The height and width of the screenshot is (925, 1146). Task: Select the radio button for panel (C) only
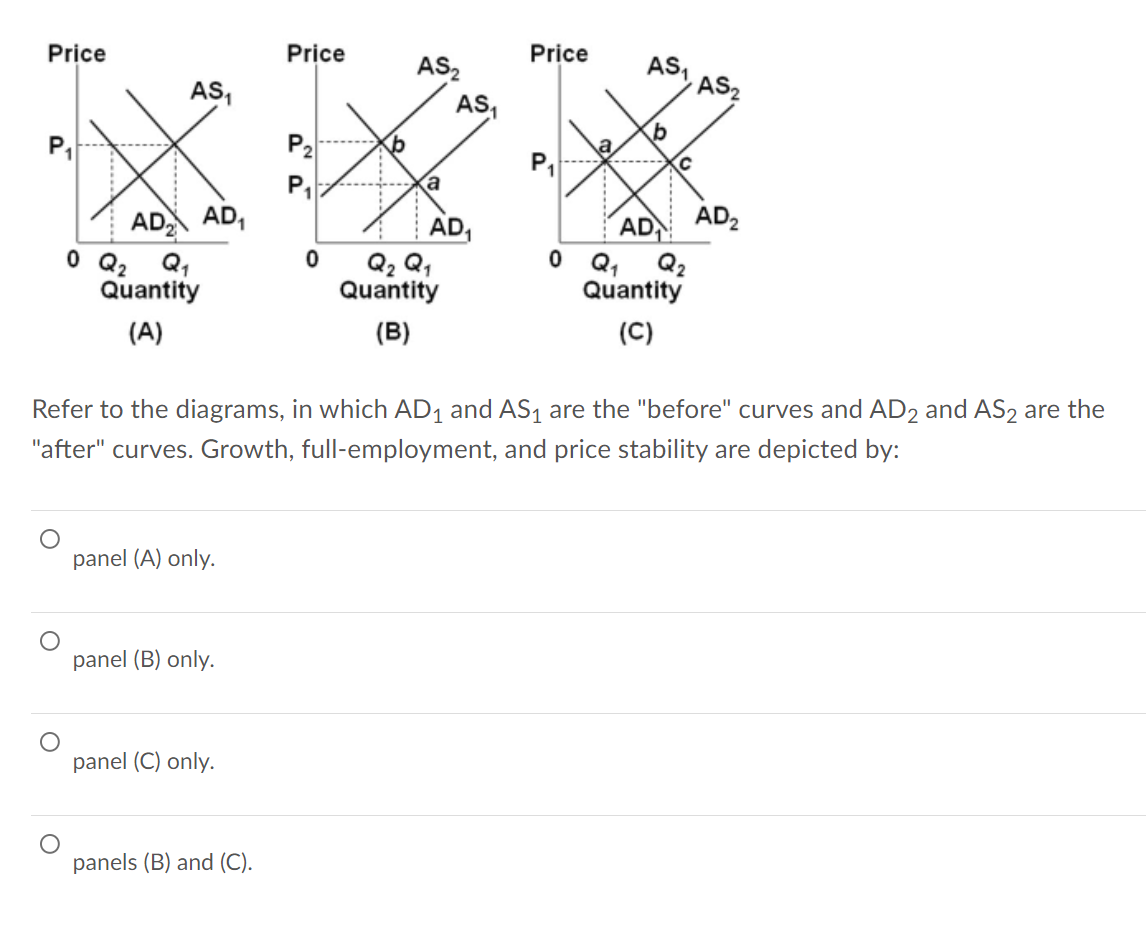pos(49,740)
